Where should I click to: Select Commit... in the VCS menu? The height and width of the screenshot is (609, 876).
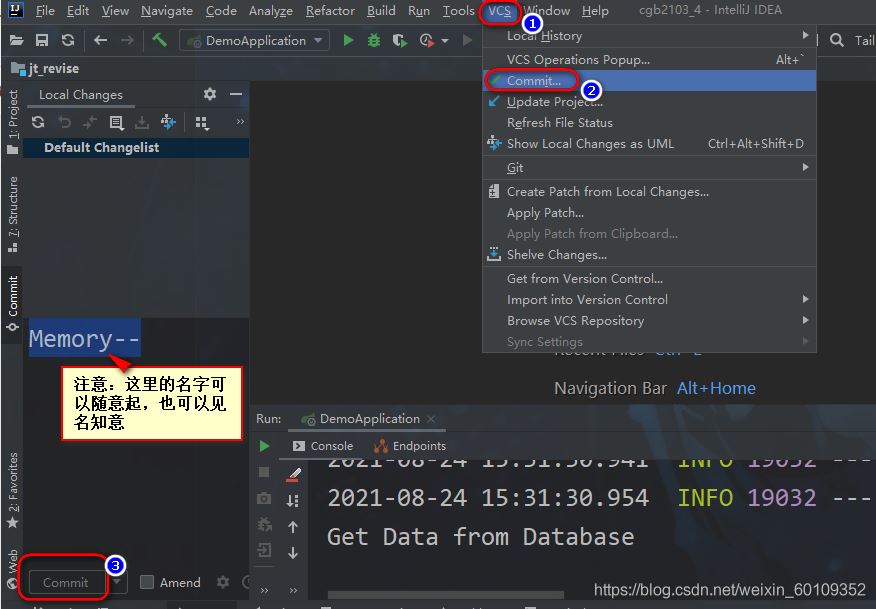649,80
